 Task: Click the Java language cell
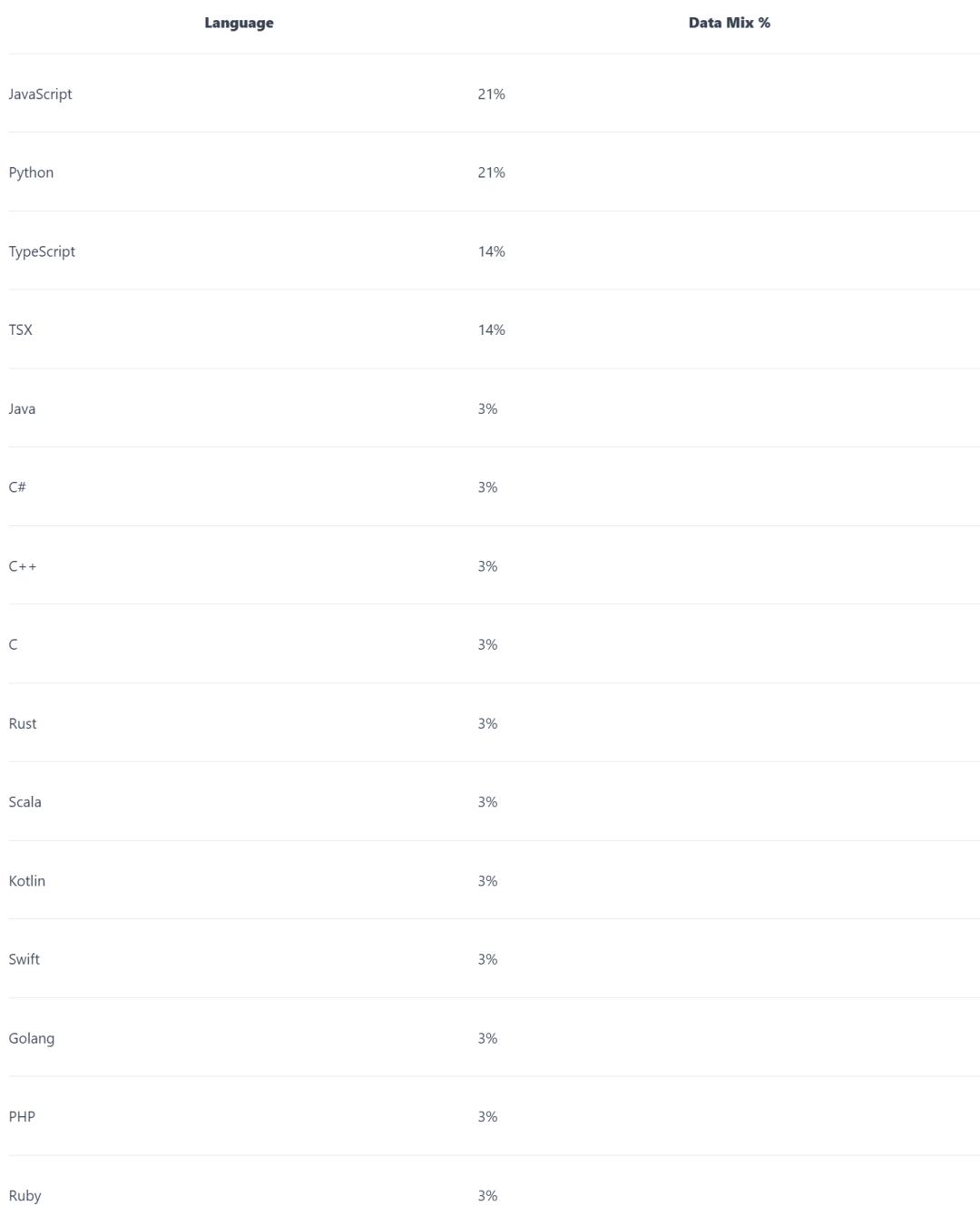point(23,409)
